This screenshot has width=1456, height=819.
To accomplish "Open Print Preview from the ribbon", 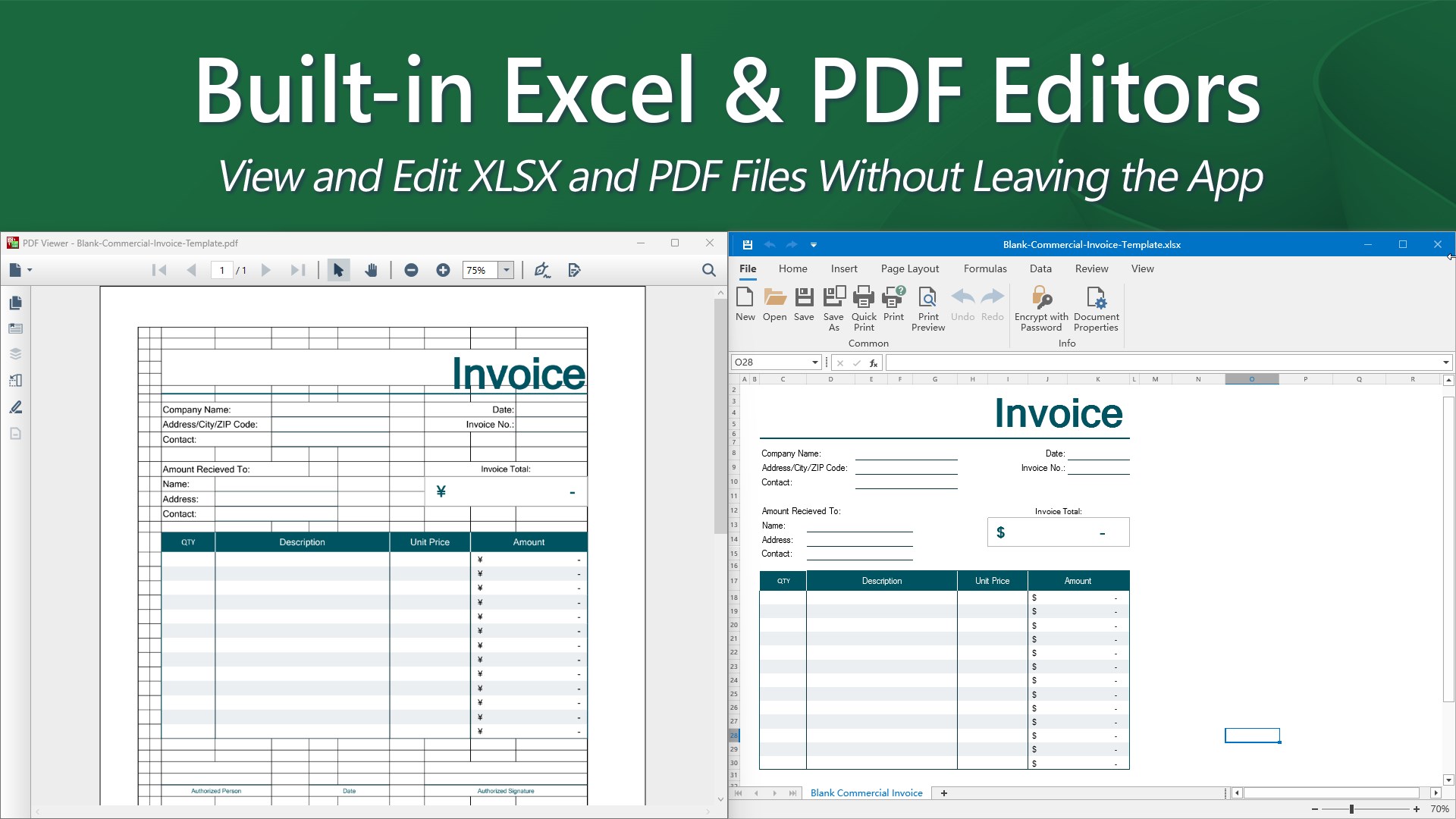I will pos(928,309).
